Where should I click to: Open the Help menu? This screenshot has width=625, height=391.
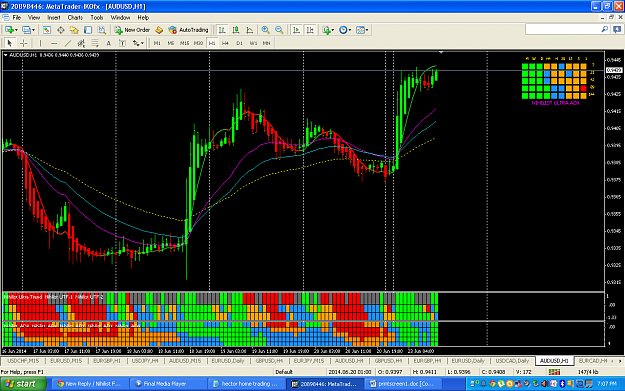click(x=143, y=18)
